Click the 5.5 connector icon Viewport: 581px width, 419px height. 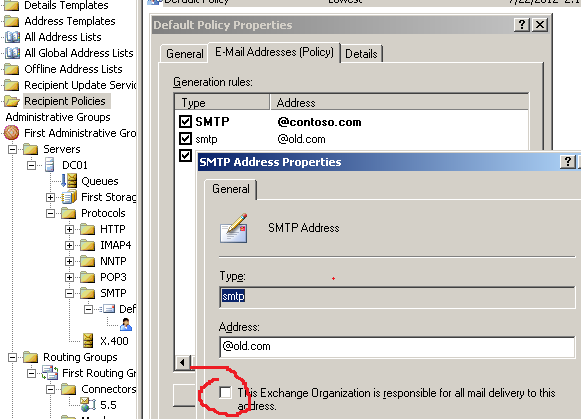click(88, 405)
